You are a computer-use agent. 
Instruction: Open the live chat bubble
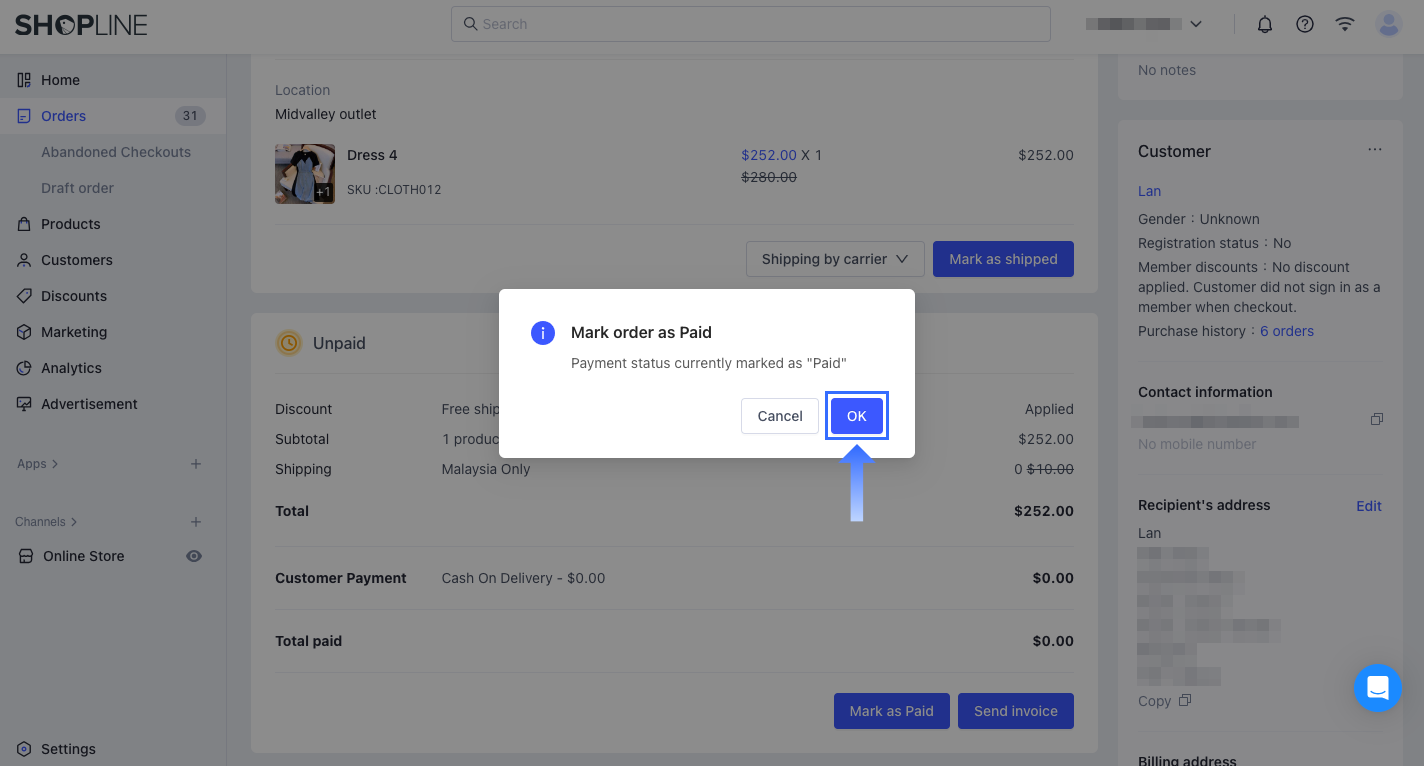(1377, 688)
